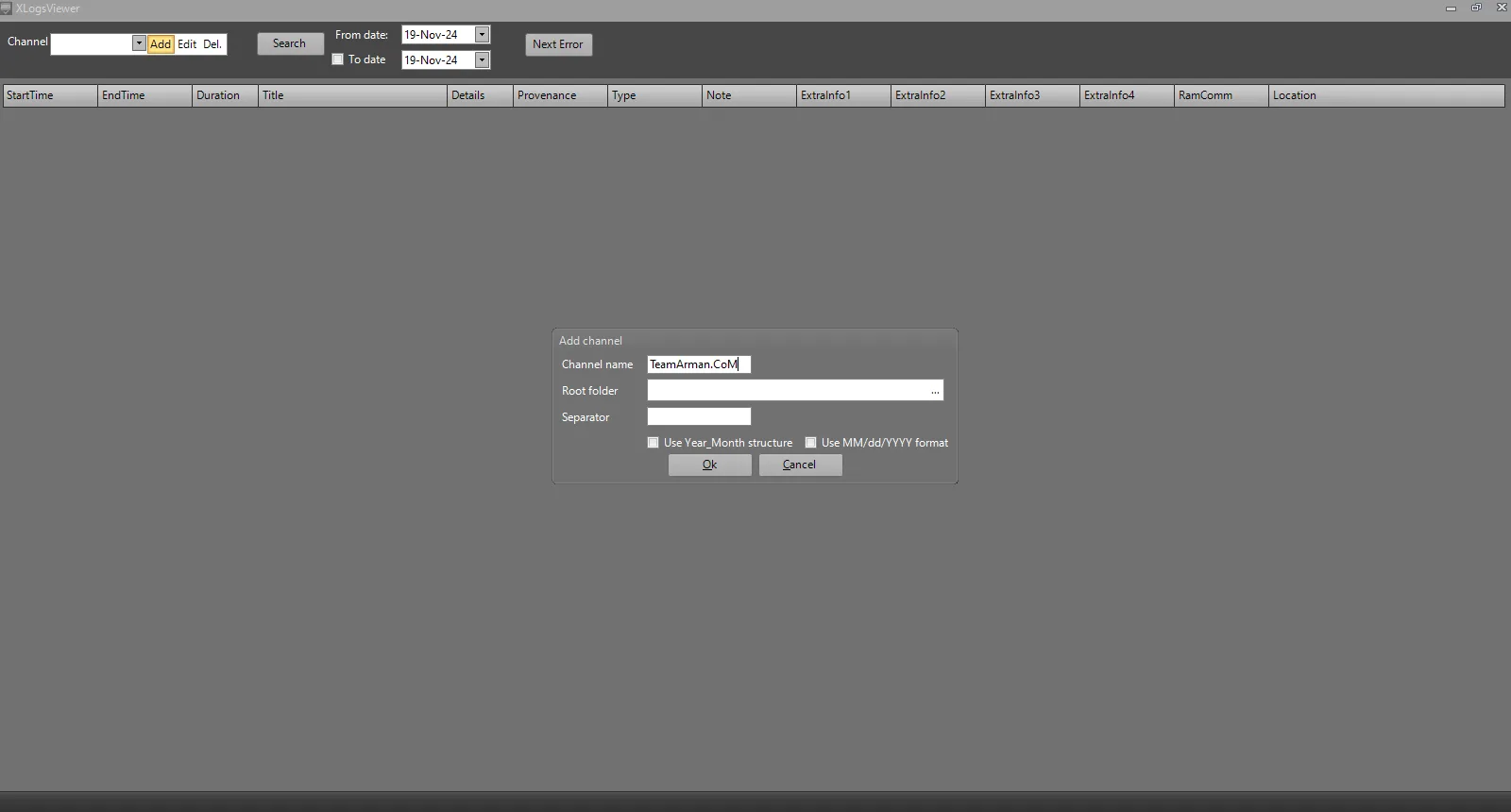Image resolution: width=1511 pixels, height=812 pixels.
Task: Sort by the Note column header
Action: (x=749, y=95)
